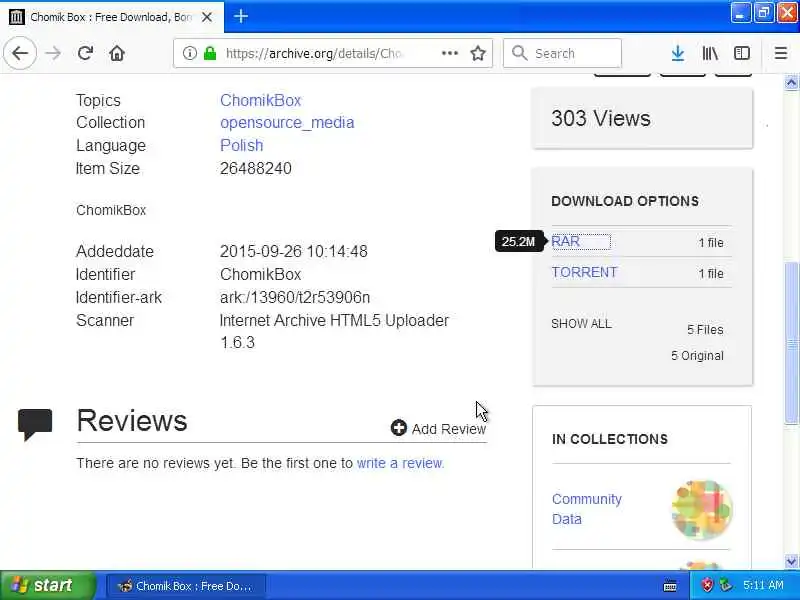Screen dimensions: 800x600
Task: Click the IN COLLECTIONS heading
Action: click(610, 439)
